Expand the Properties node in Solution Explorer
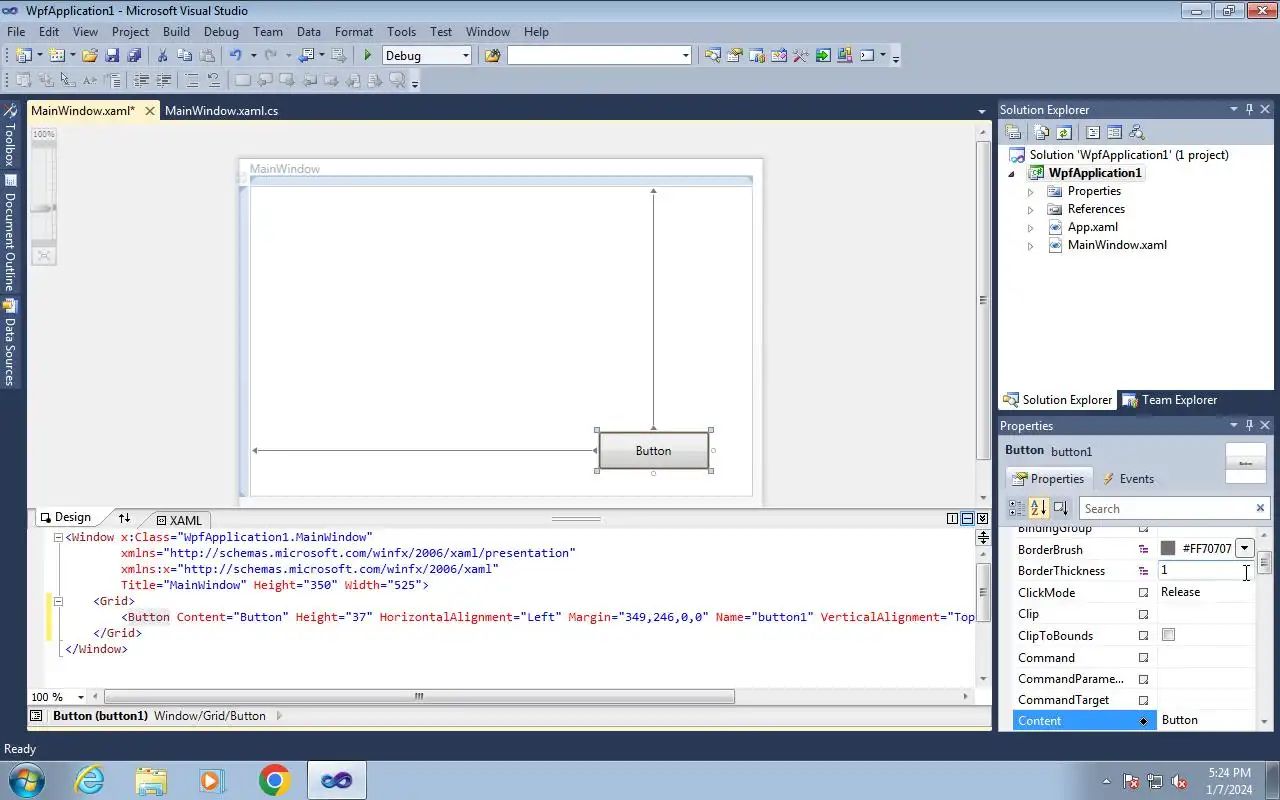 click(1031, 191)
